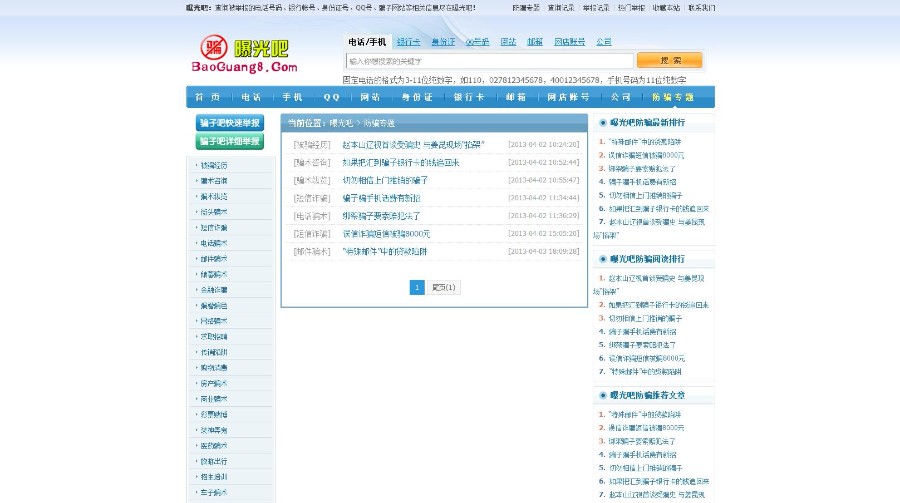The height and width of the screenshot is (503, 900).
Task: Switch to the 身份证 search tab
Action: 443,42
